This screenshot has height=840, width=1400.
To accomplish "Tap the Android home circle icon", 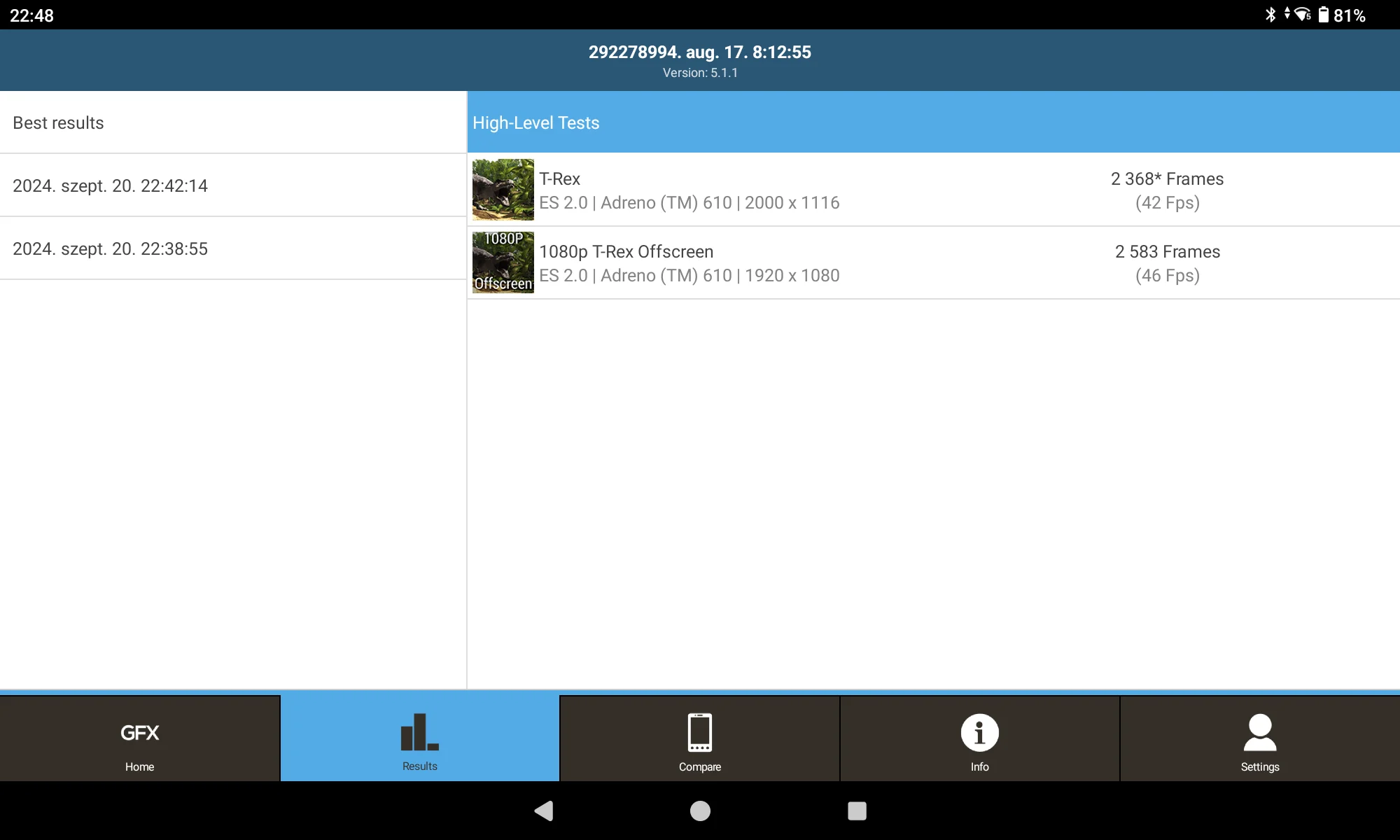I will [700, 811].
